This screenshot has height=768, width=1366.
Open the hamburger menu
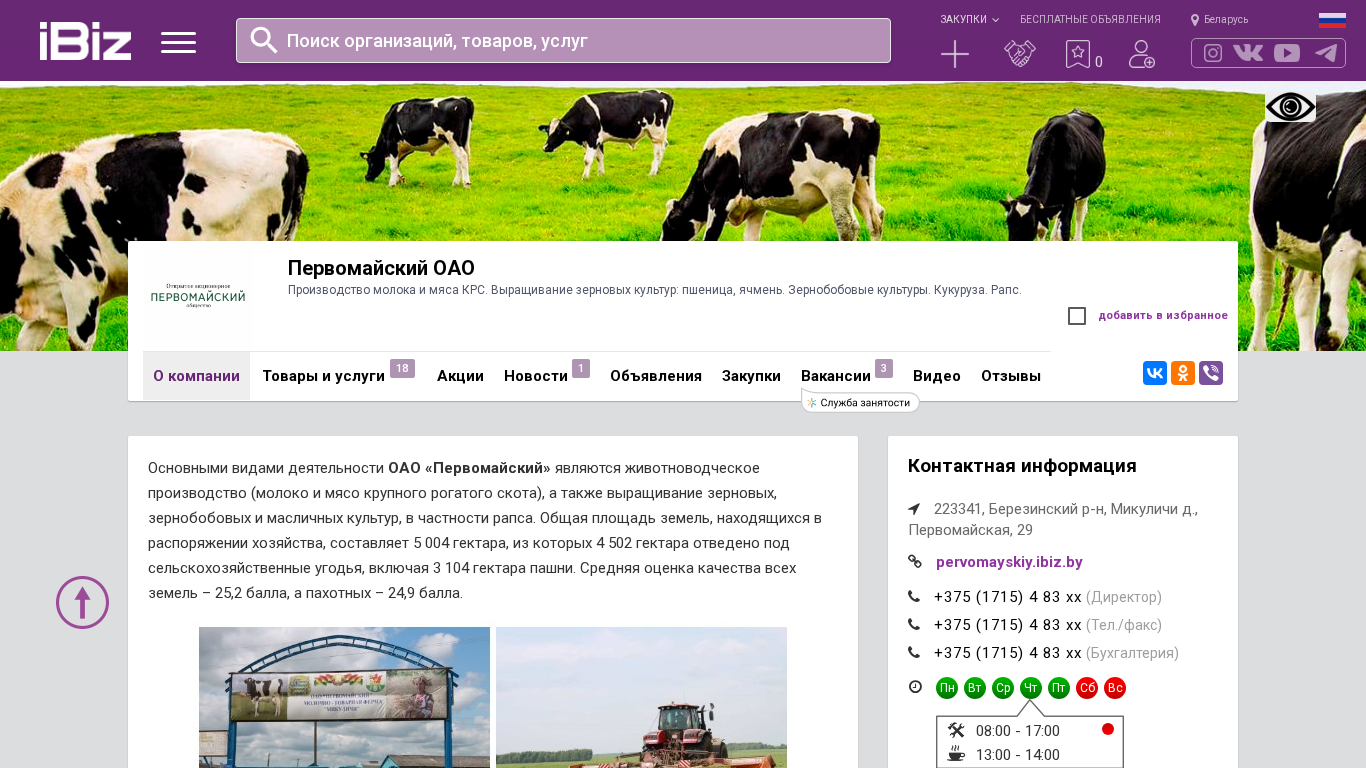(179, 42)
